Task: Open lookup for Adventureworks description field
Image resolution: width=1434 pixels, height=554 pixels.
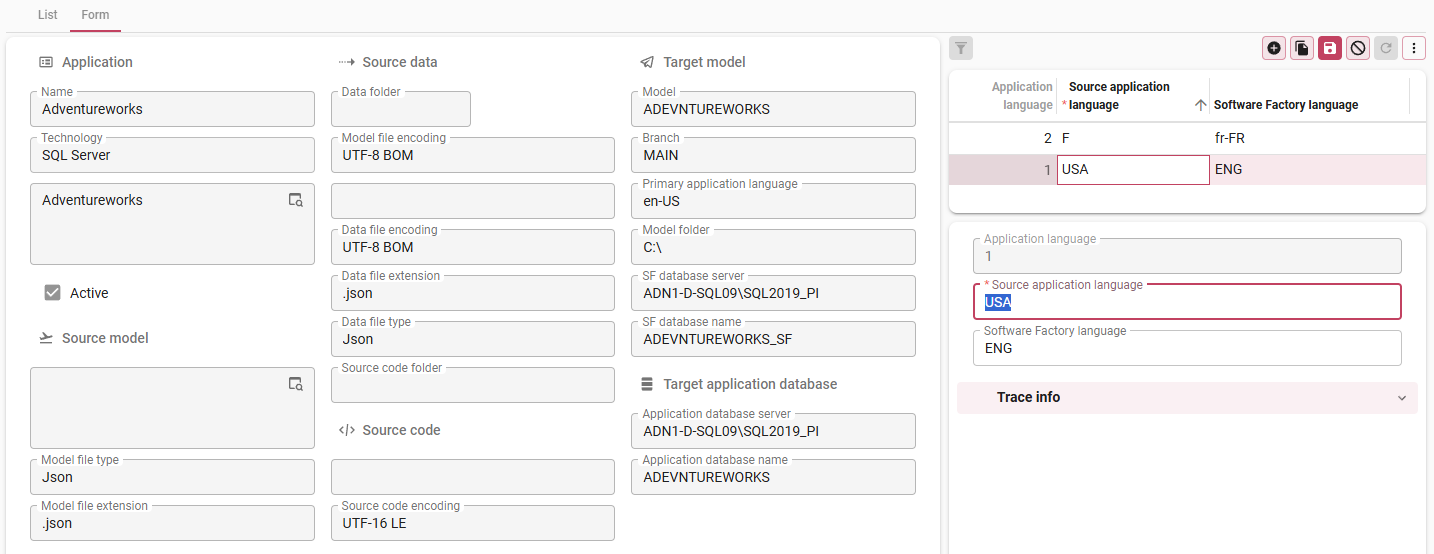Action: 296,200
